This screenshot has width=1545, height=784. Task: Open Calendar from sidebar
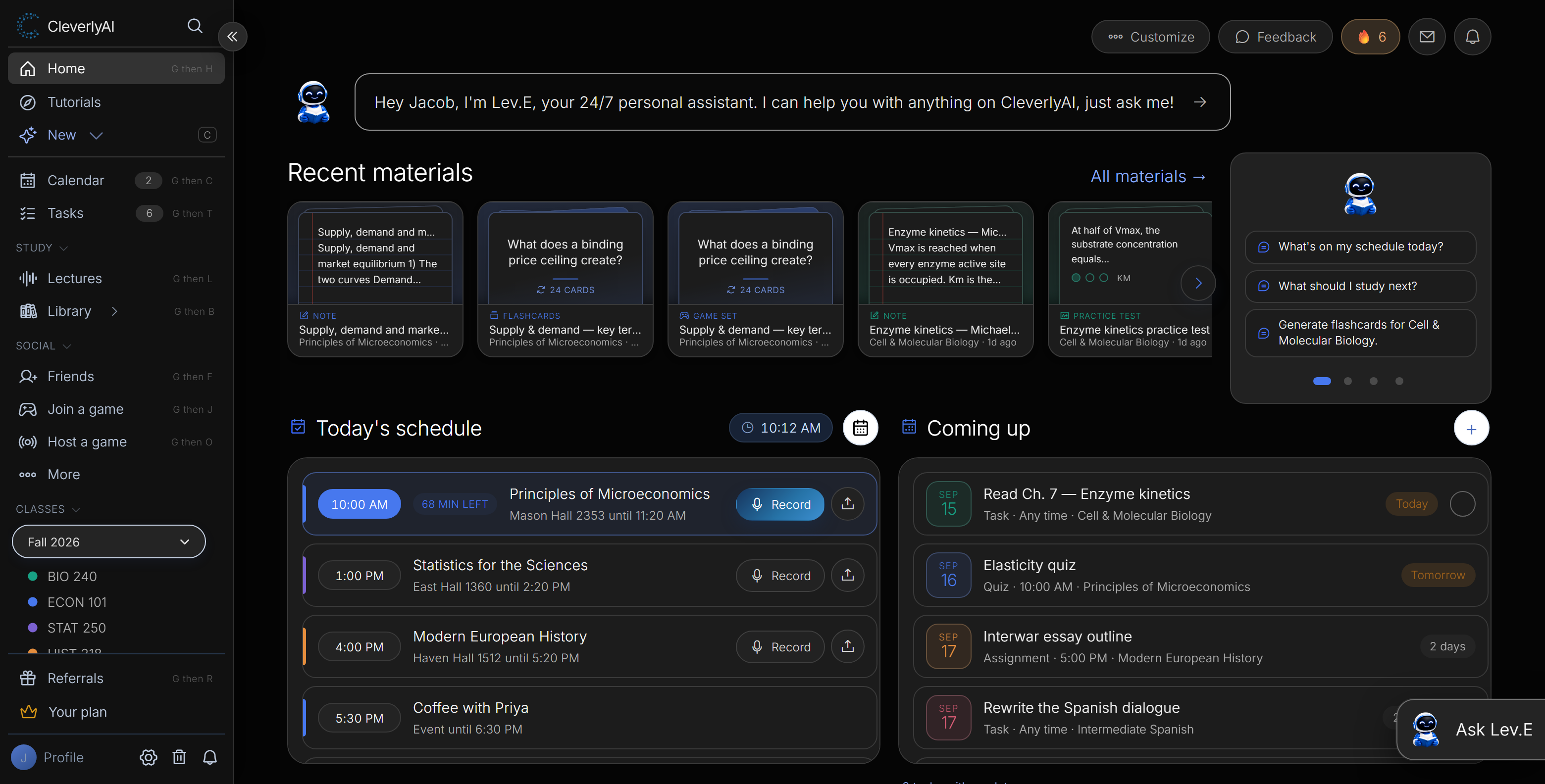(x=116, y=181)
